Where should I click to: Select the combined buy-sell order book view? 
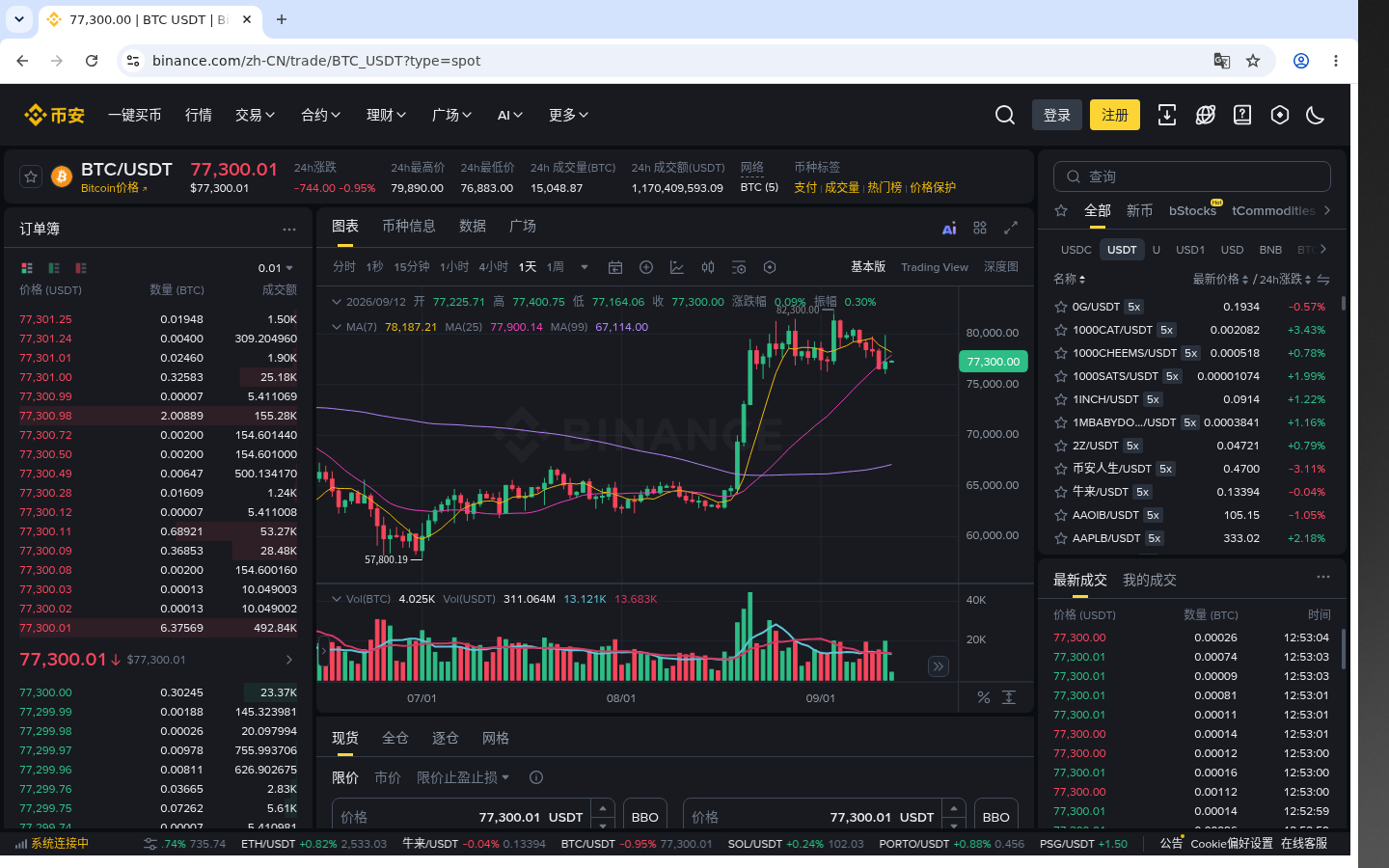(27, 268)
